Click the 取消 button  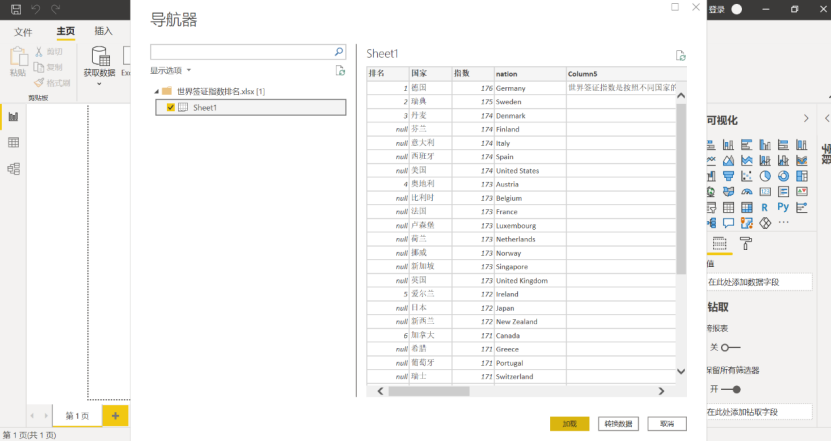(667, 423)
